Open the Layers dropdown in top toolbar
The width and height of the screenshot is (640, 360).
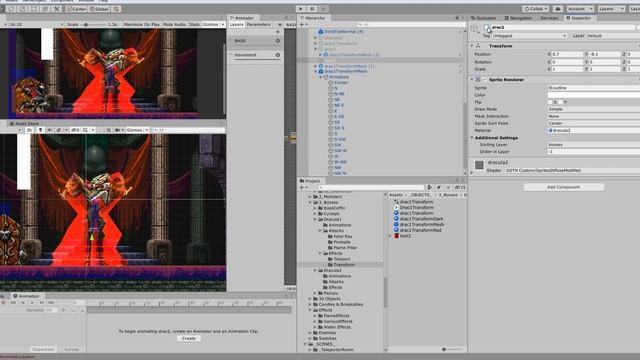(611, 9)
